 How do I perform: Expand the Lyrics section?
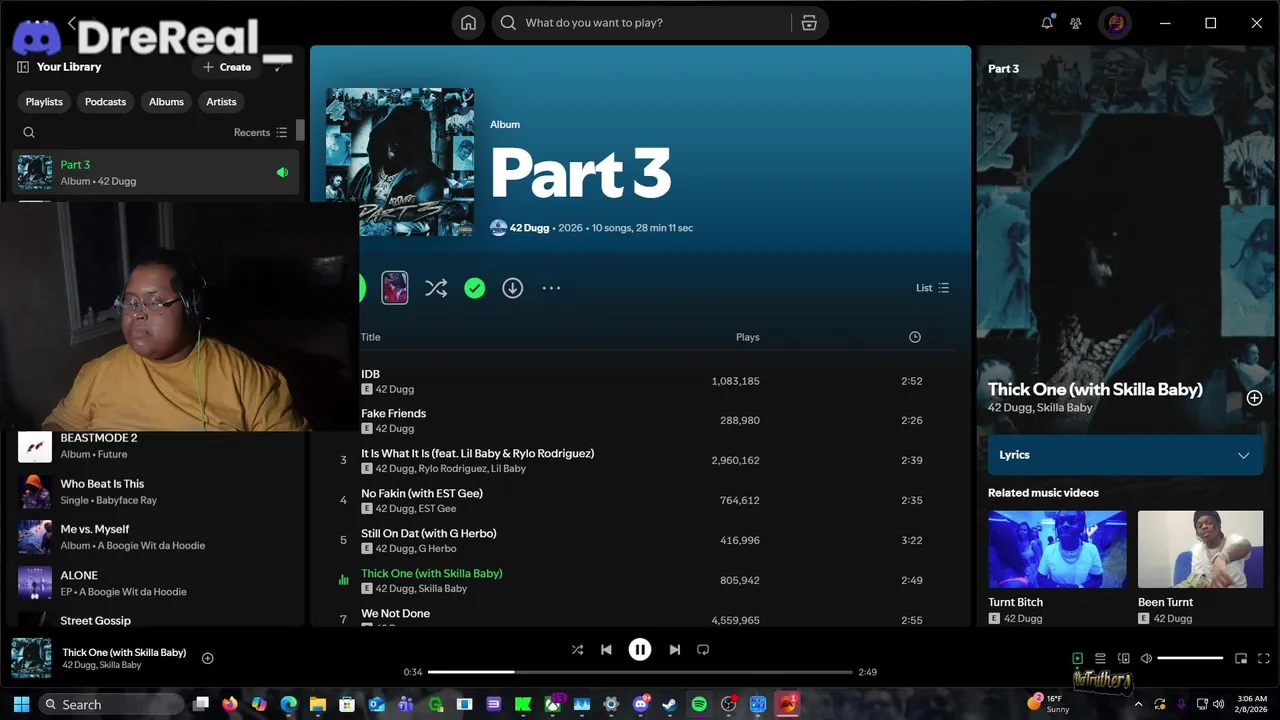[x=1125, y=455]
